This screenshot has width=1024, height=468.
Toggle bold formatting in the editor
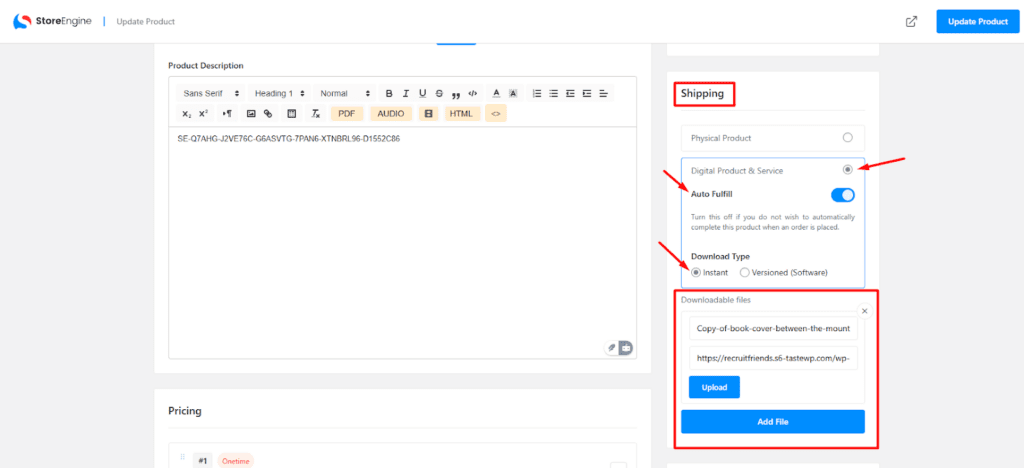[x=390, y=93]
